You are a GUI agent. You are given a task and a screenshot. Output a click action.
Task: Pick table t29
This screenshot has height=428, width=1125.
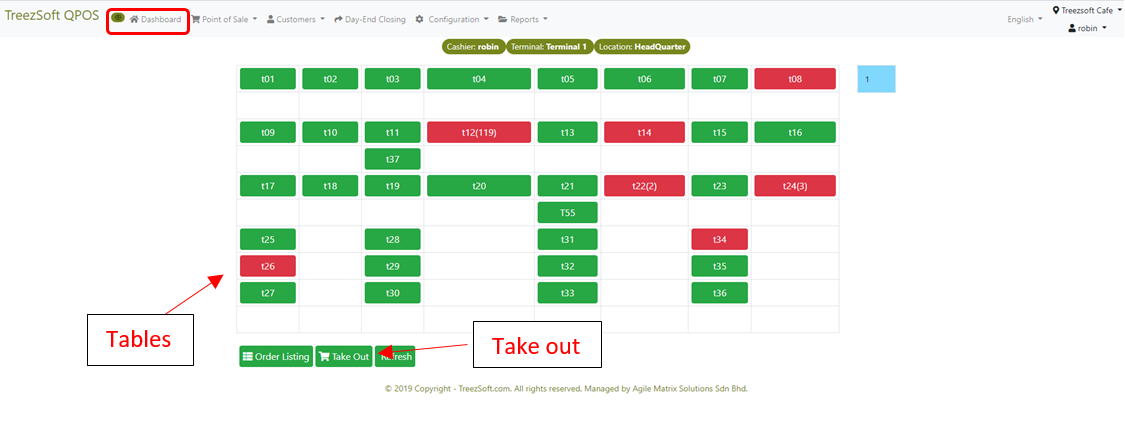coord(392,266)
